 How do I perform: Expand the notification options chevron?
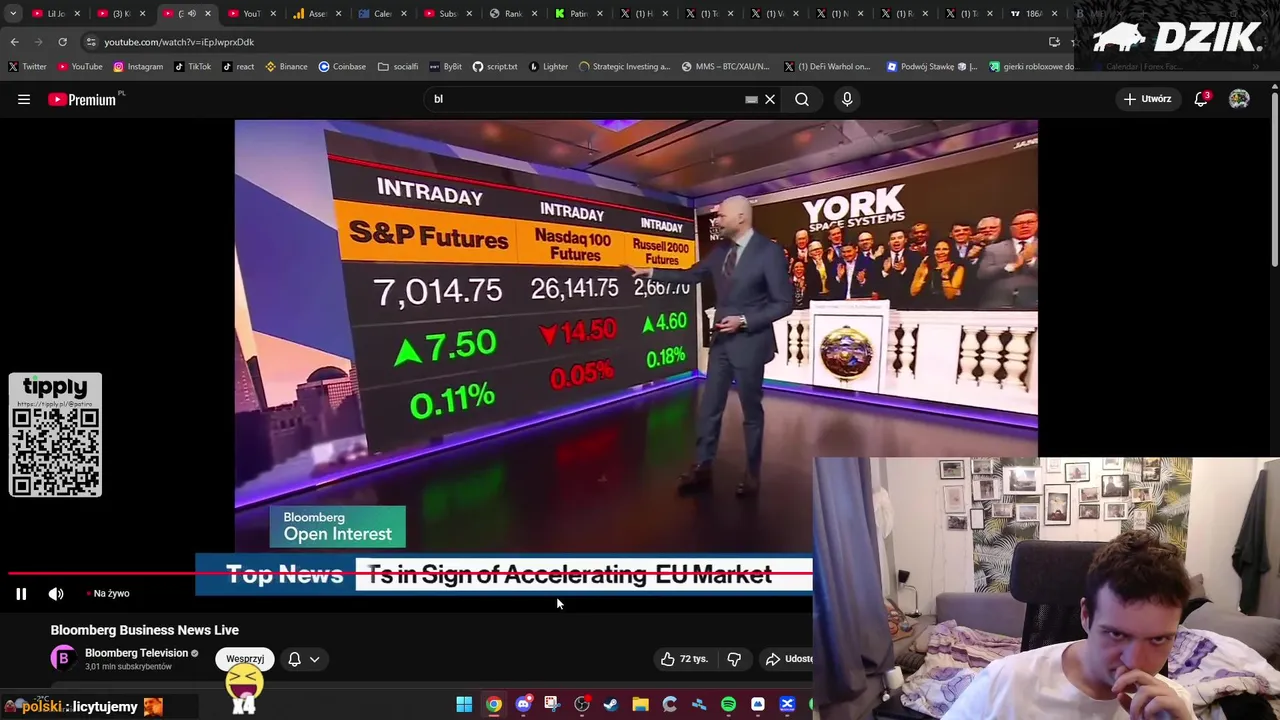(314, 659)
